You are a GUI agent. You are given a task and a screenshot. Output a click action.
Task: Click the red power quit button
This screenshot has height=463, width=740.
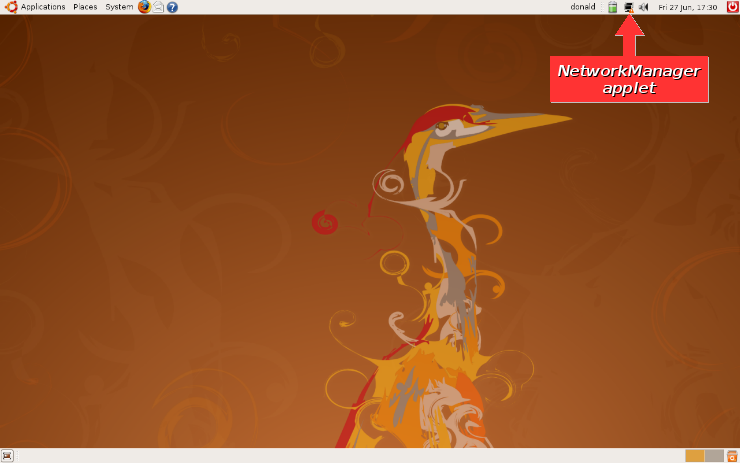click(x=733, y=7)
